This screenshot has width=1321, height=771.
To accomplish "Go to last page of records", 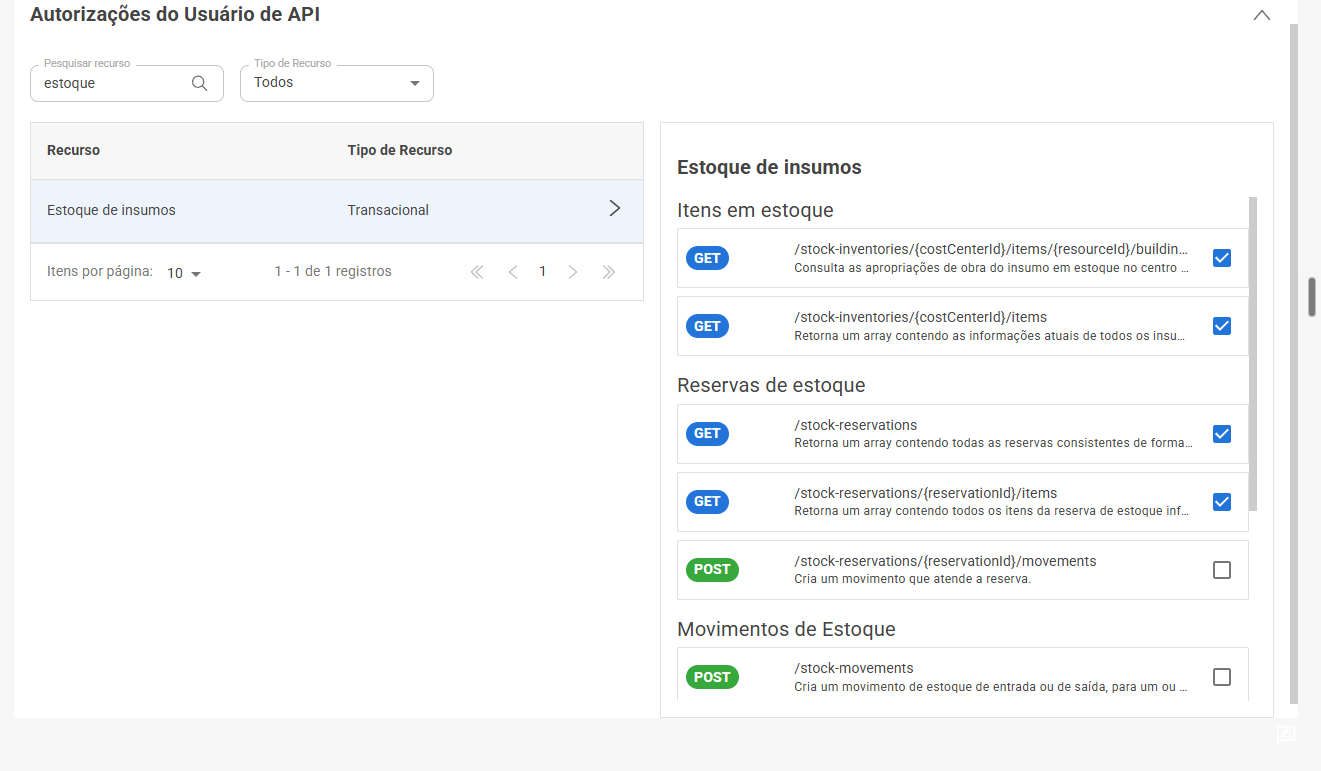I will 608,272.
